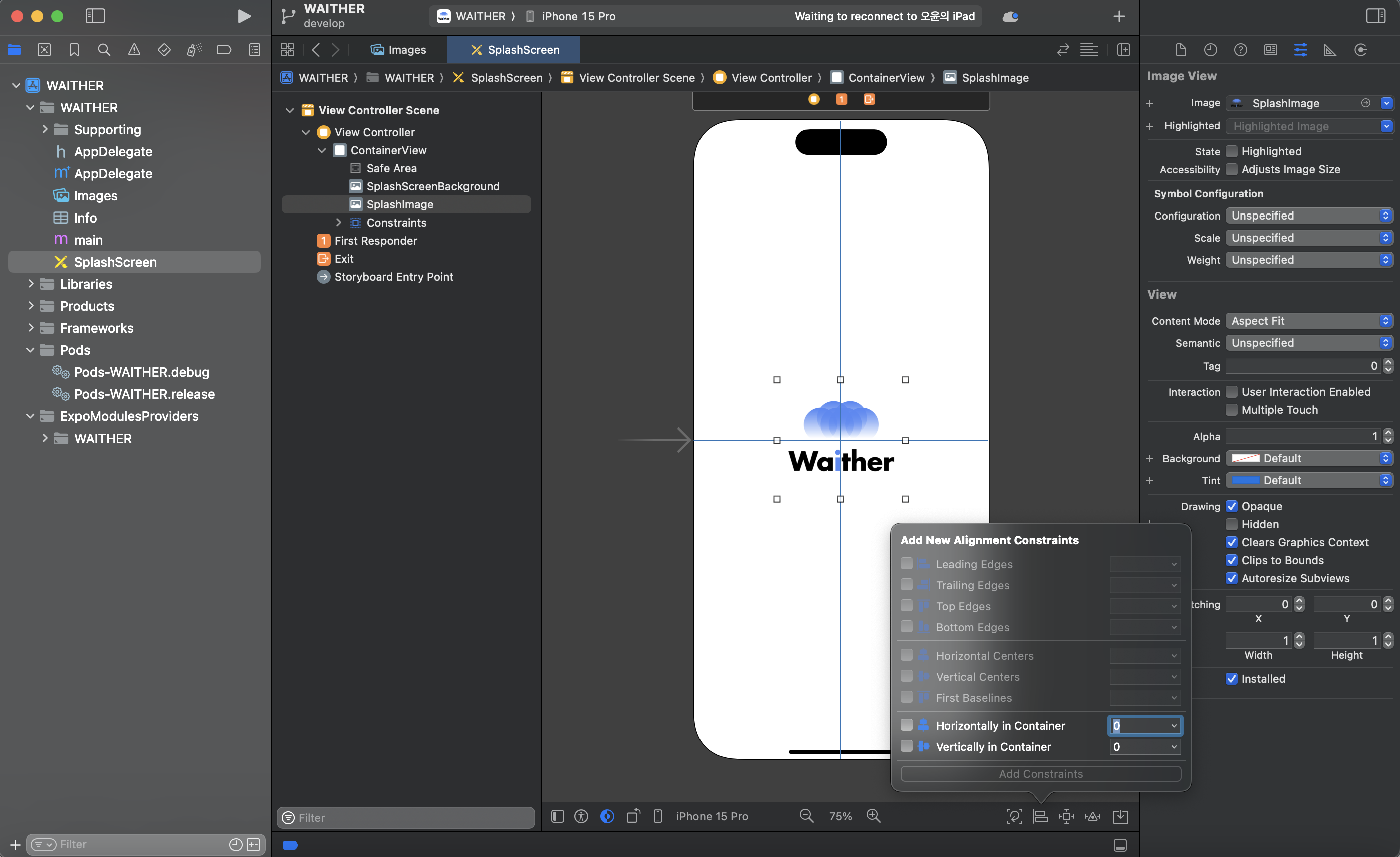Screen dimensions: 1400x857
Task: Switch to the Images tab
Action: coord(398,50)
